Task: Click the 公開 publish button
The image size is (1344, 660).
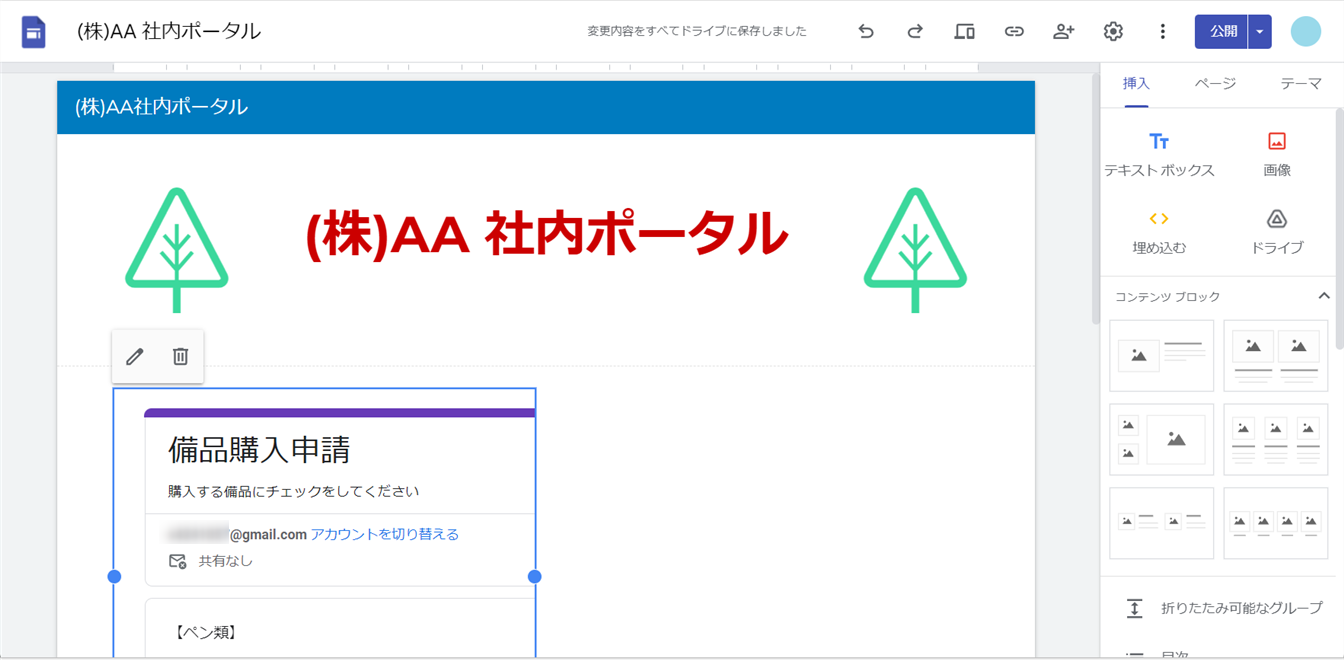Action: (x=1222, y=32)
